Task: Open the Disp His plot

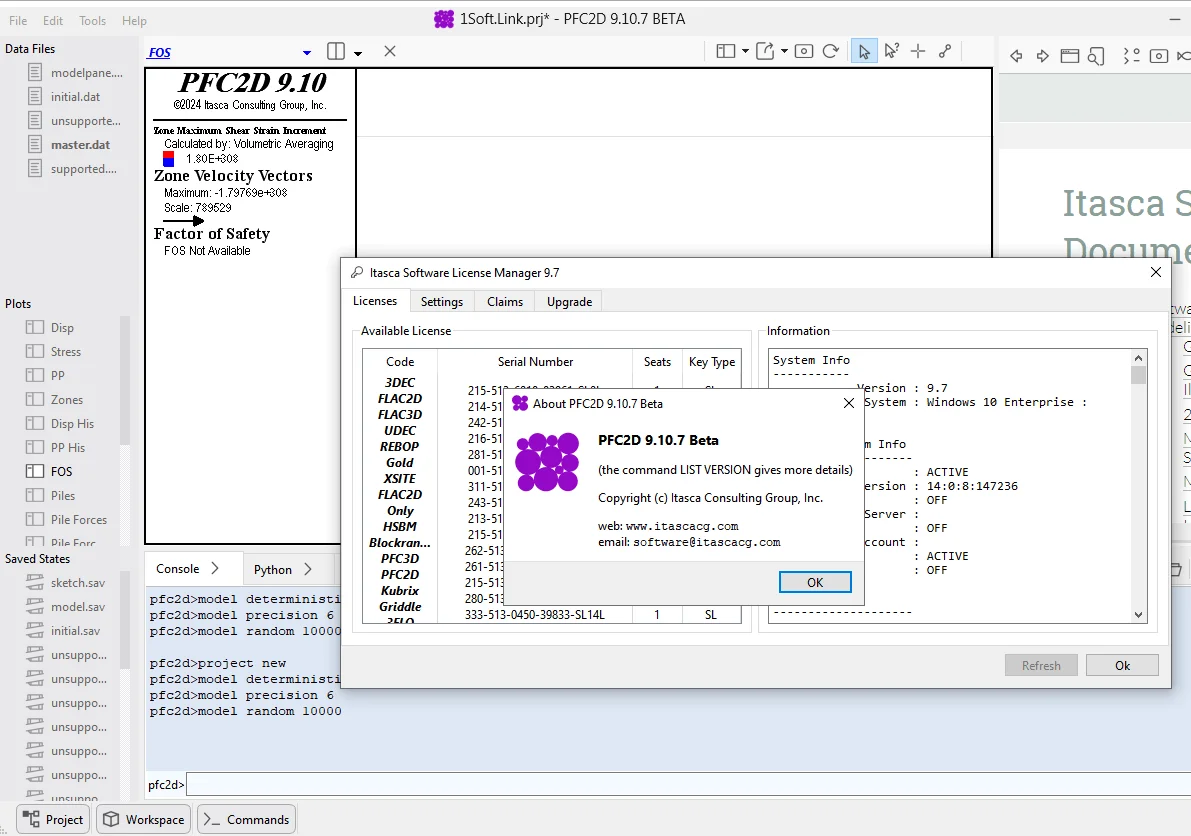Action: (72, 423)
